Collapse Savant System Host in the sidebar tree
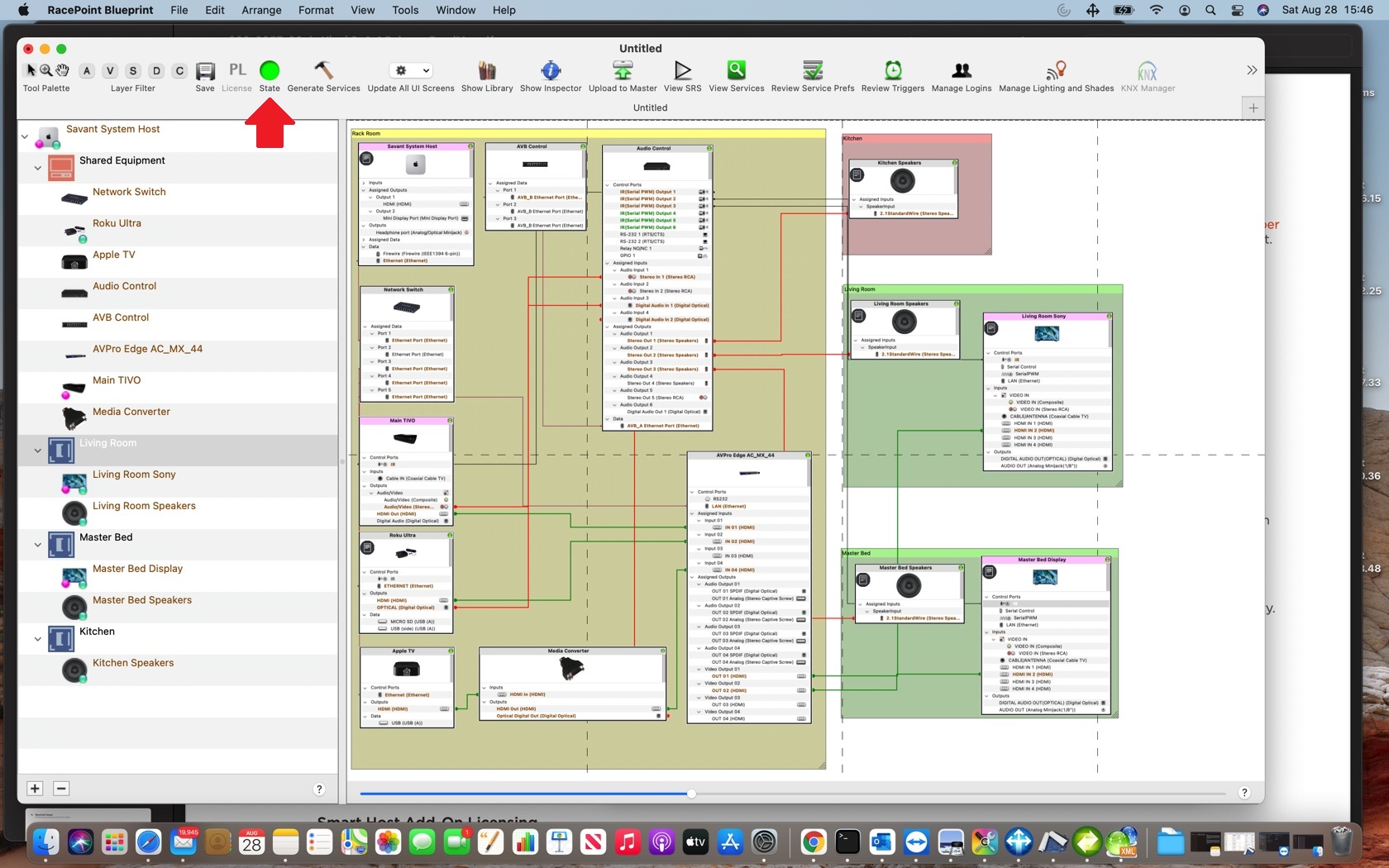Image resolution: width=1389 pixels, height=868 pixels. point(25,136)
